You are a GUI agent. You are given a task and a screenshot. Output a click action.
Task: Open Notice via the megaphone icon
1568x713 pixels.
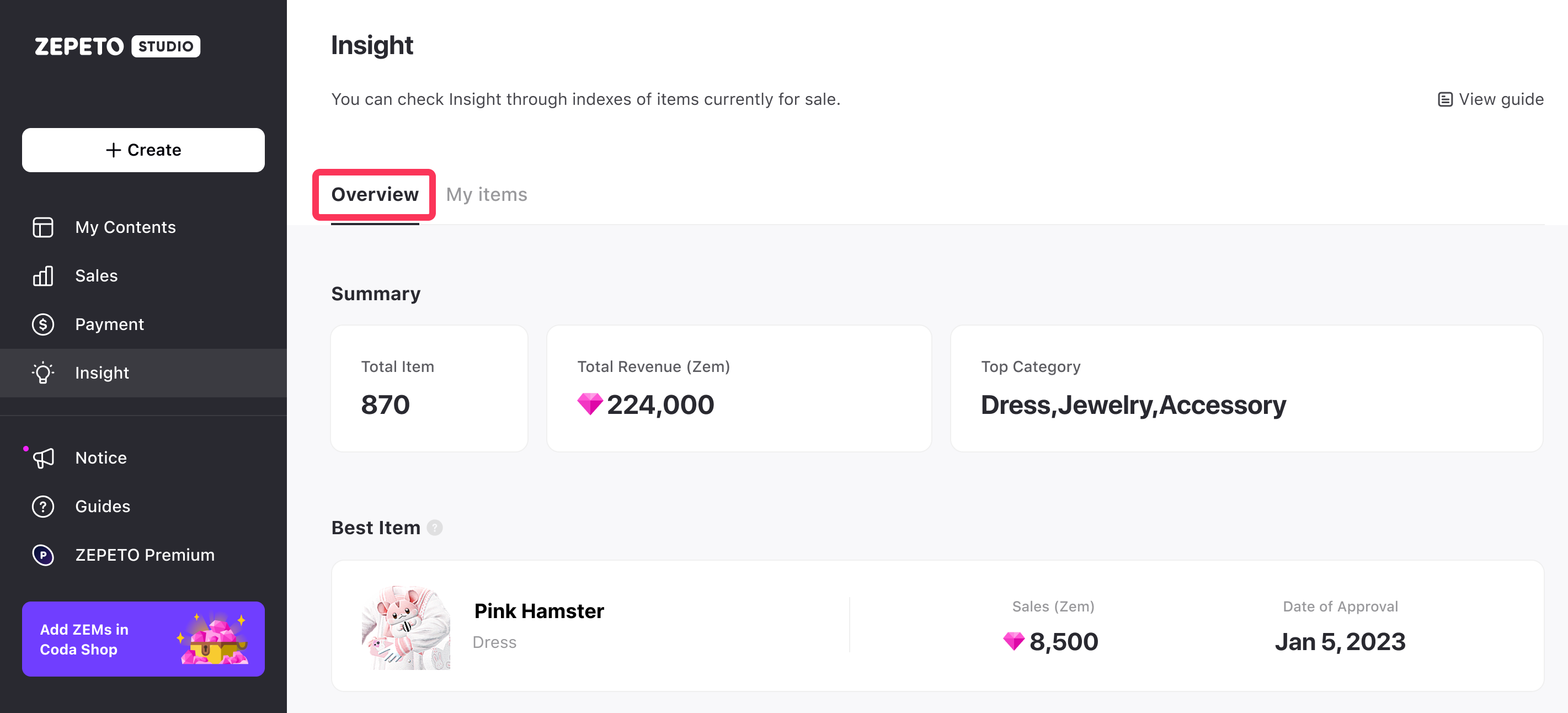point(42,458)
